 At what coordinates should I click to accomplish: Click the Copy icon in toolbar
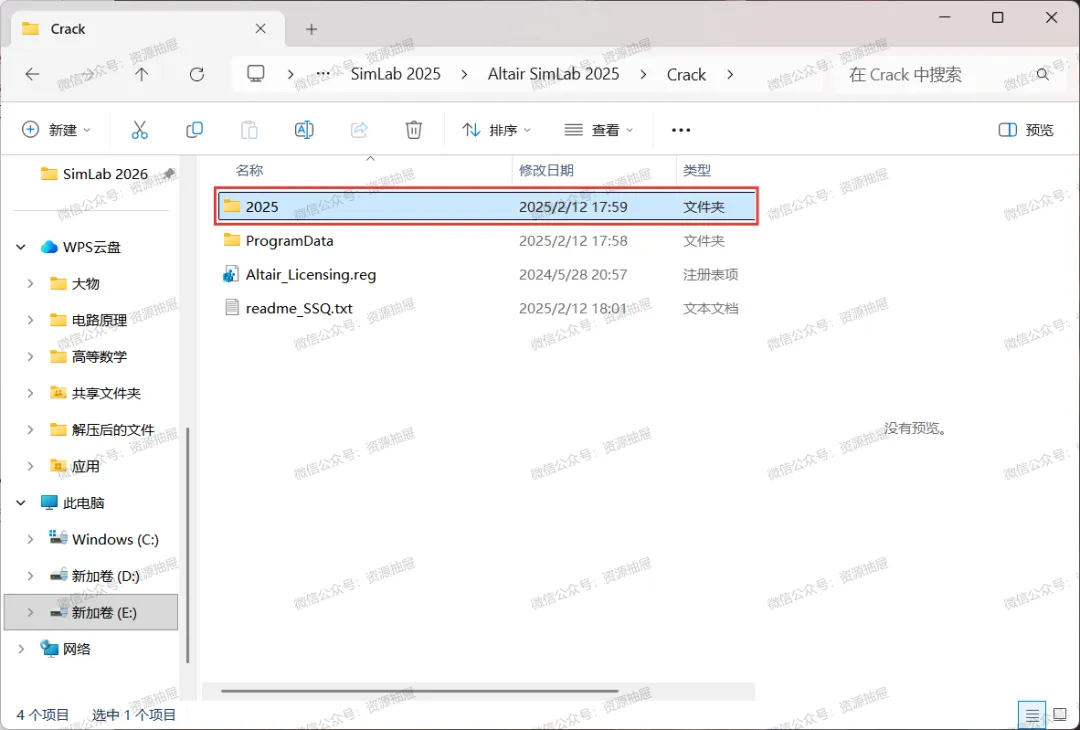194,129
